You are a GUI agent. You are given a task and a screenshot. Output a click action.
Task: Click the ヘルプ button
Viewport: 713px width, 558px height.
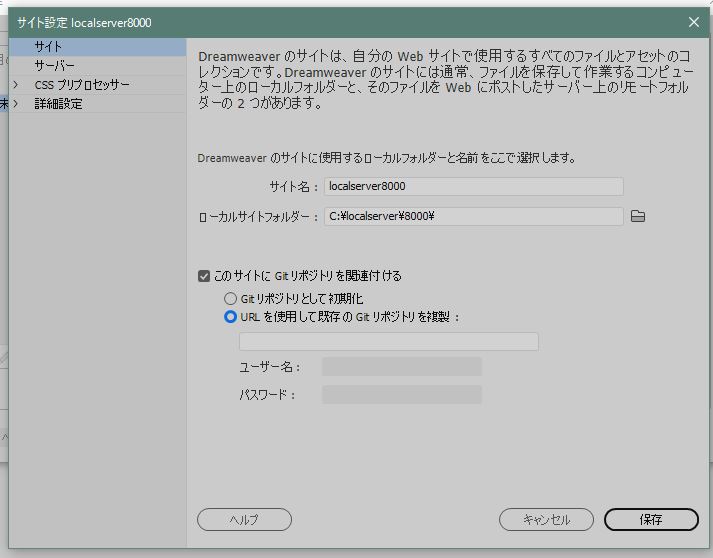pos(244,519)
